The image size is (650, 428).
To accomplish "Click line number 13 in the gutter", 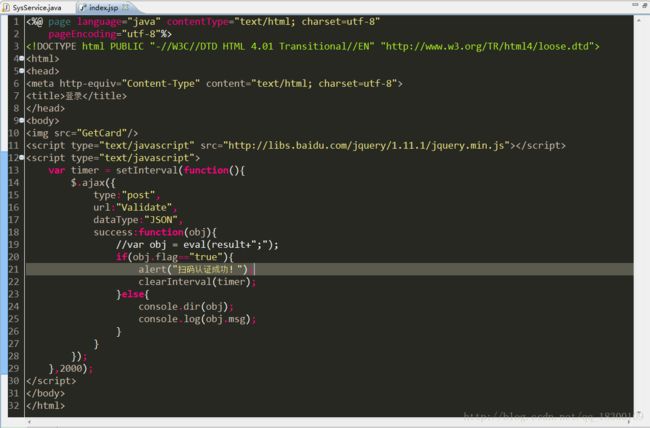I will pos(14,170).
